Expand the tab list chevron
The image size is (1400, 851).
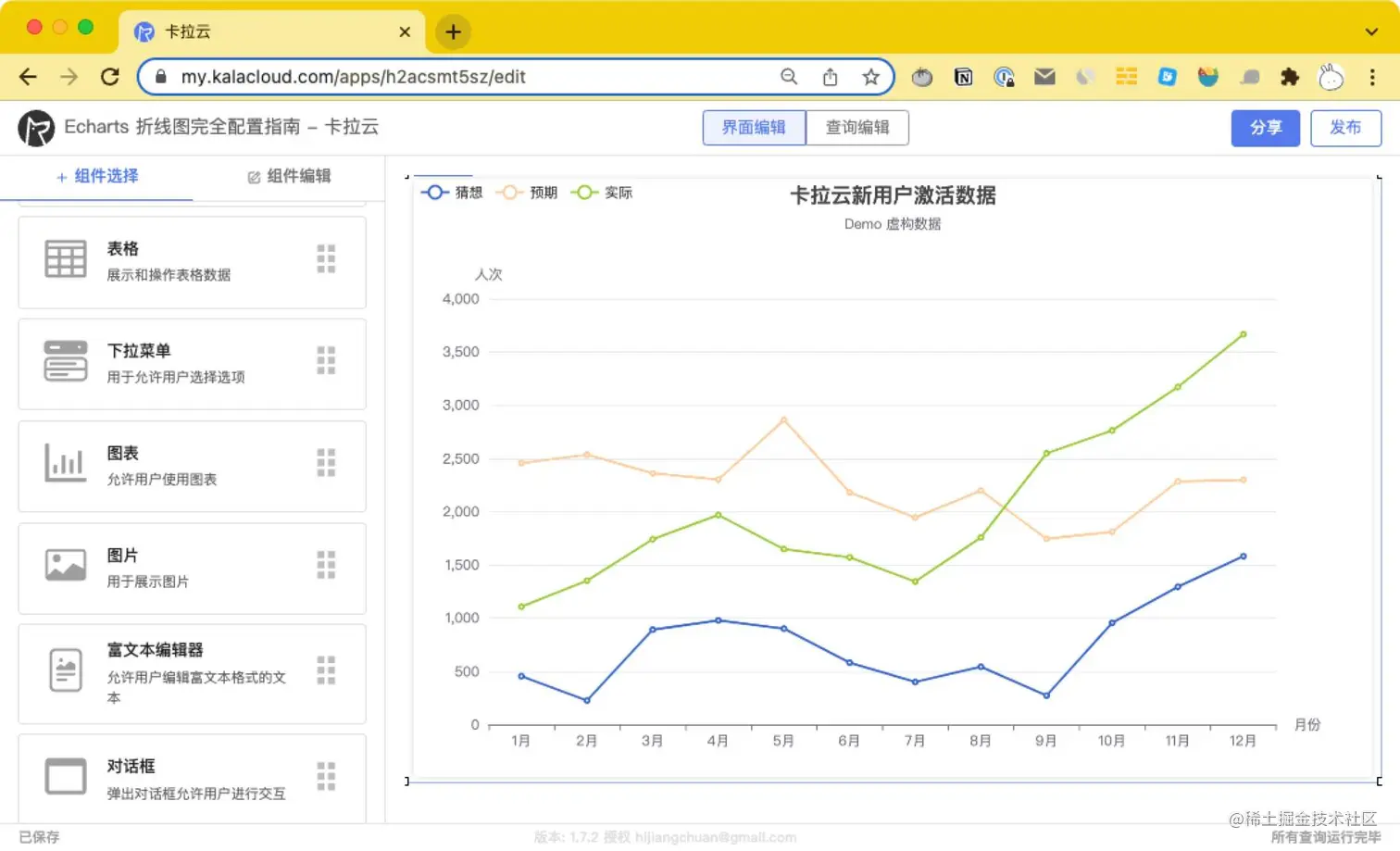pyautogui.click(x=1371, y=31)
